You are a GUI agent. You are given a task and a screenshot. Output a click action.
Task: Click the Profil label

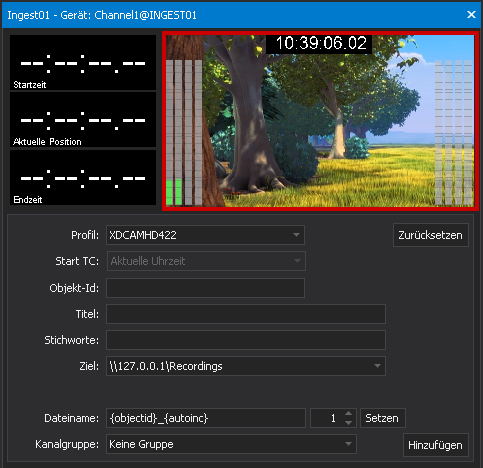85,235
